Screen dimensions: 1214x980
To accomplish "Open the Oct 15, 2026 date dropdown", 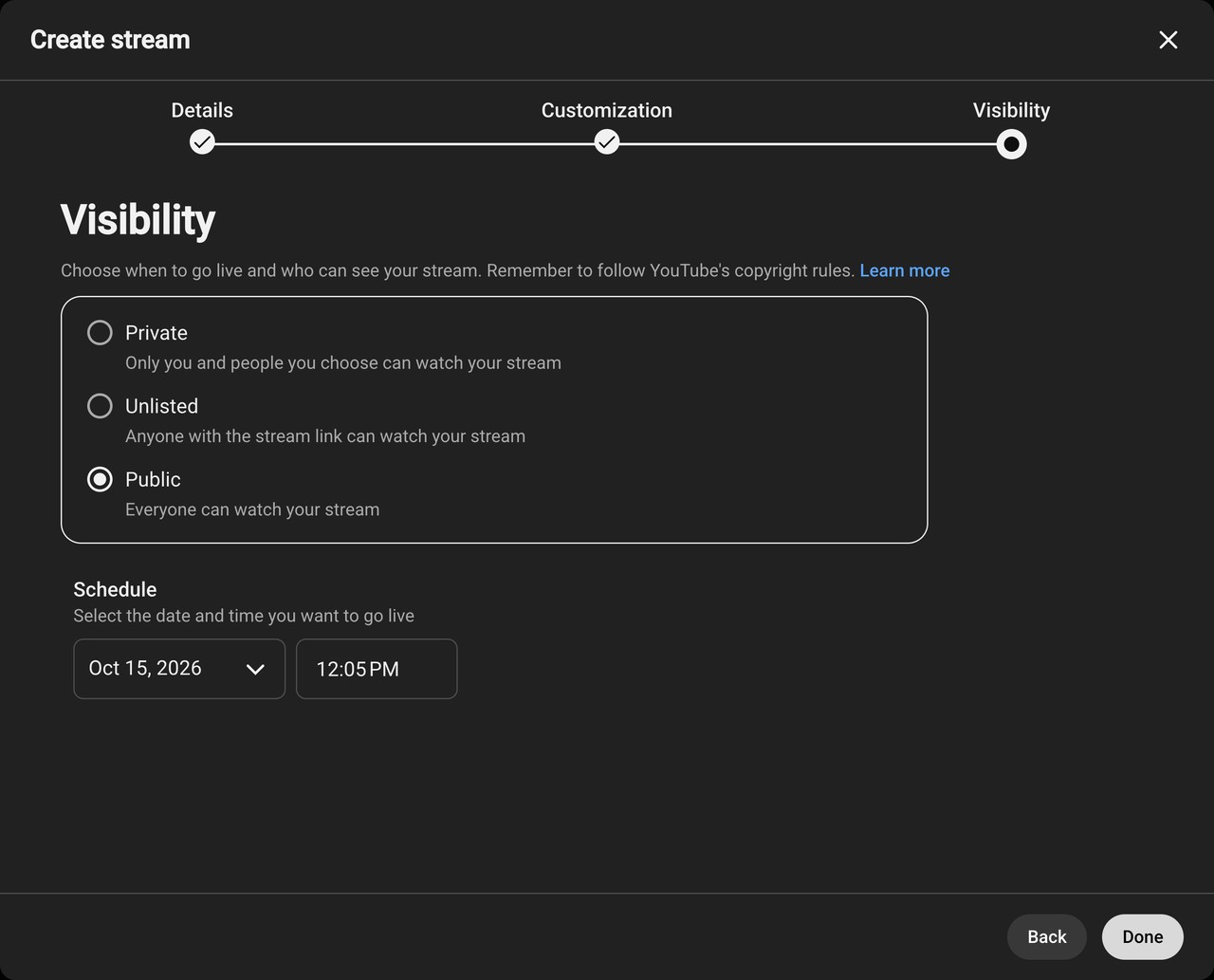I will tap(179, 669).
